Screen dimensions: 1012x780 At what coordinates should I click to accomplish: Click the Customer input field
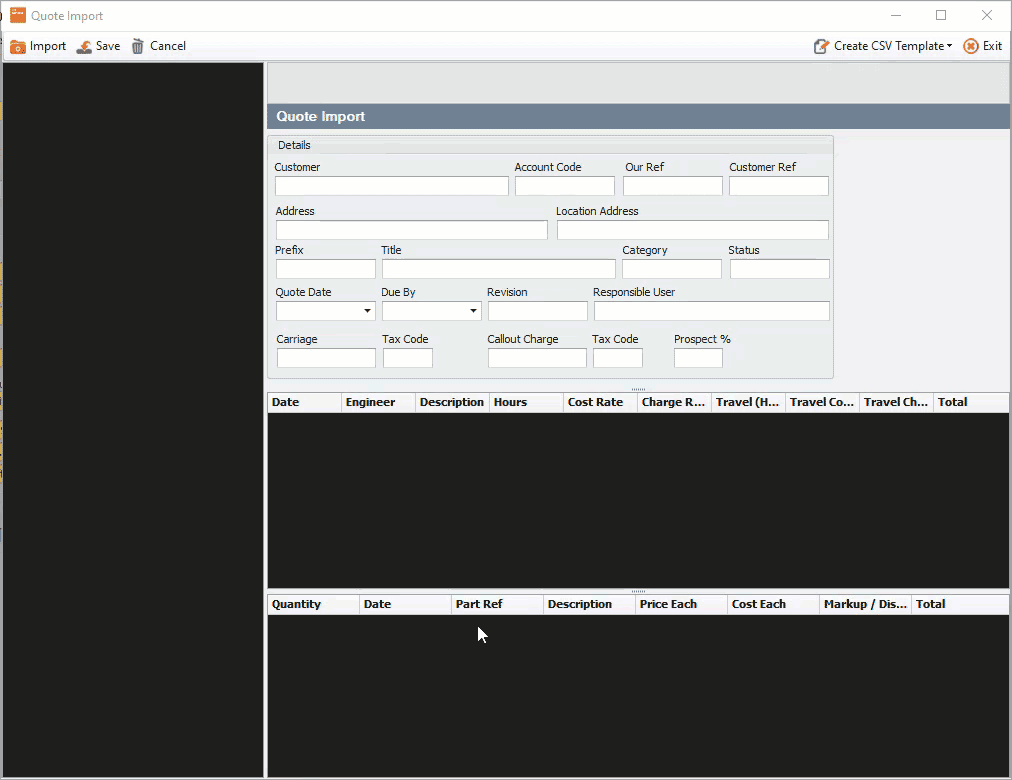click(392, 186)
